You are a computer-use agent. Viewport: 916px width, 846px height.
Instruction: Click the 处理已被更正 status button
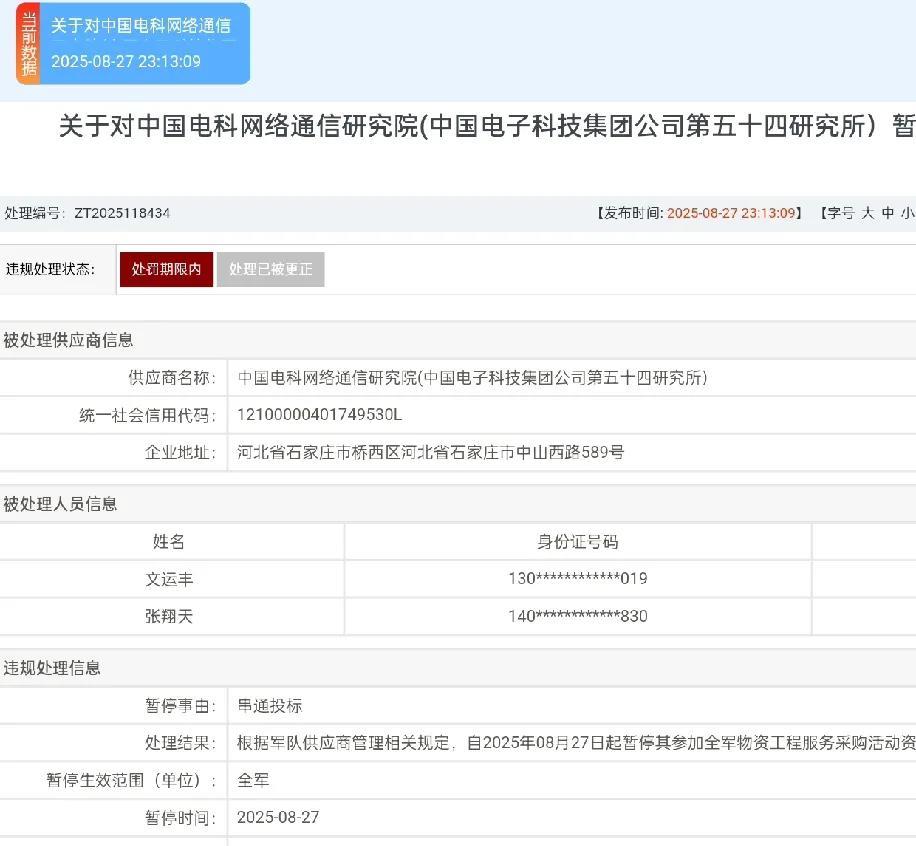270,269
